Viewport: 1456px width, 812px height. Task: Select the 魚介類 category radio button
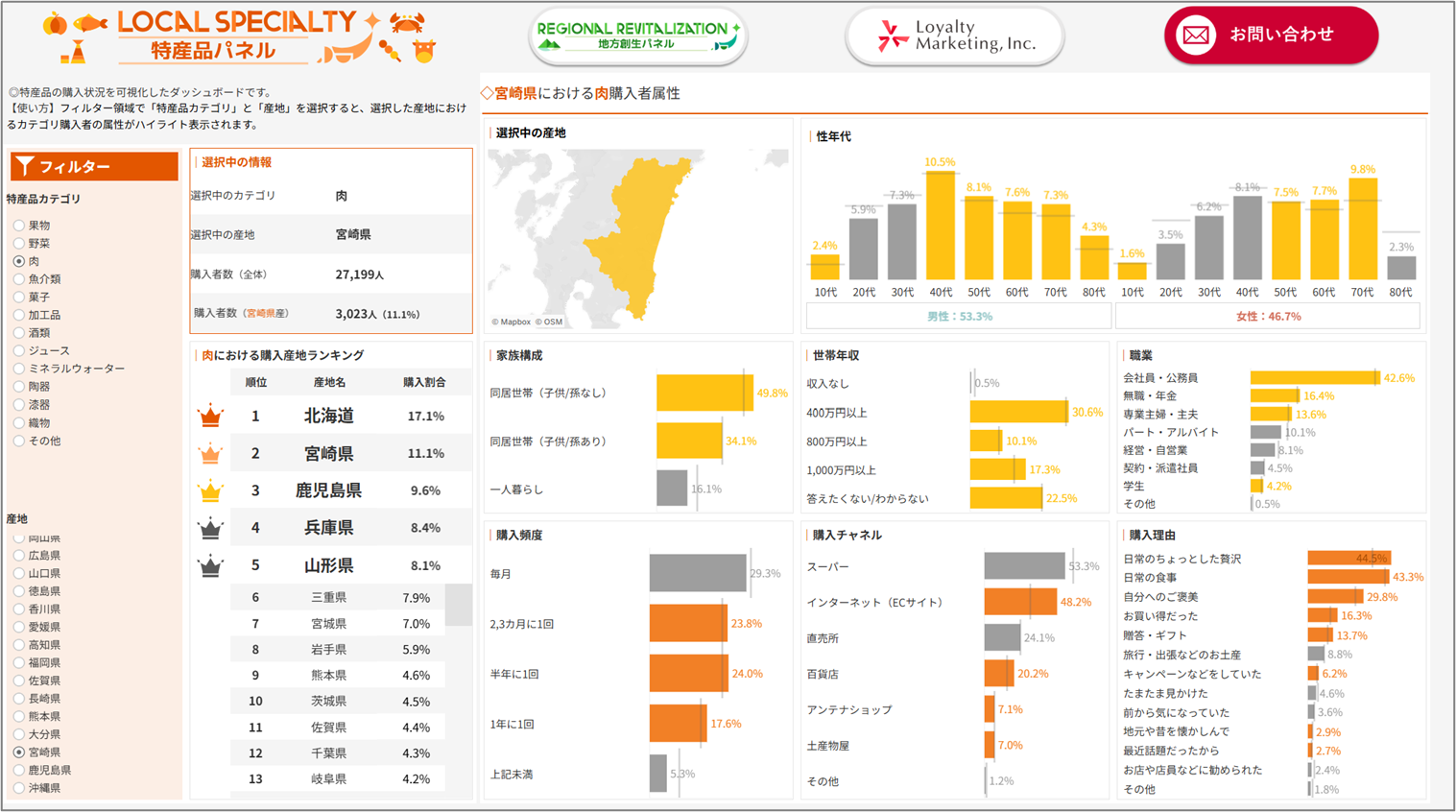tap(19, 279)
